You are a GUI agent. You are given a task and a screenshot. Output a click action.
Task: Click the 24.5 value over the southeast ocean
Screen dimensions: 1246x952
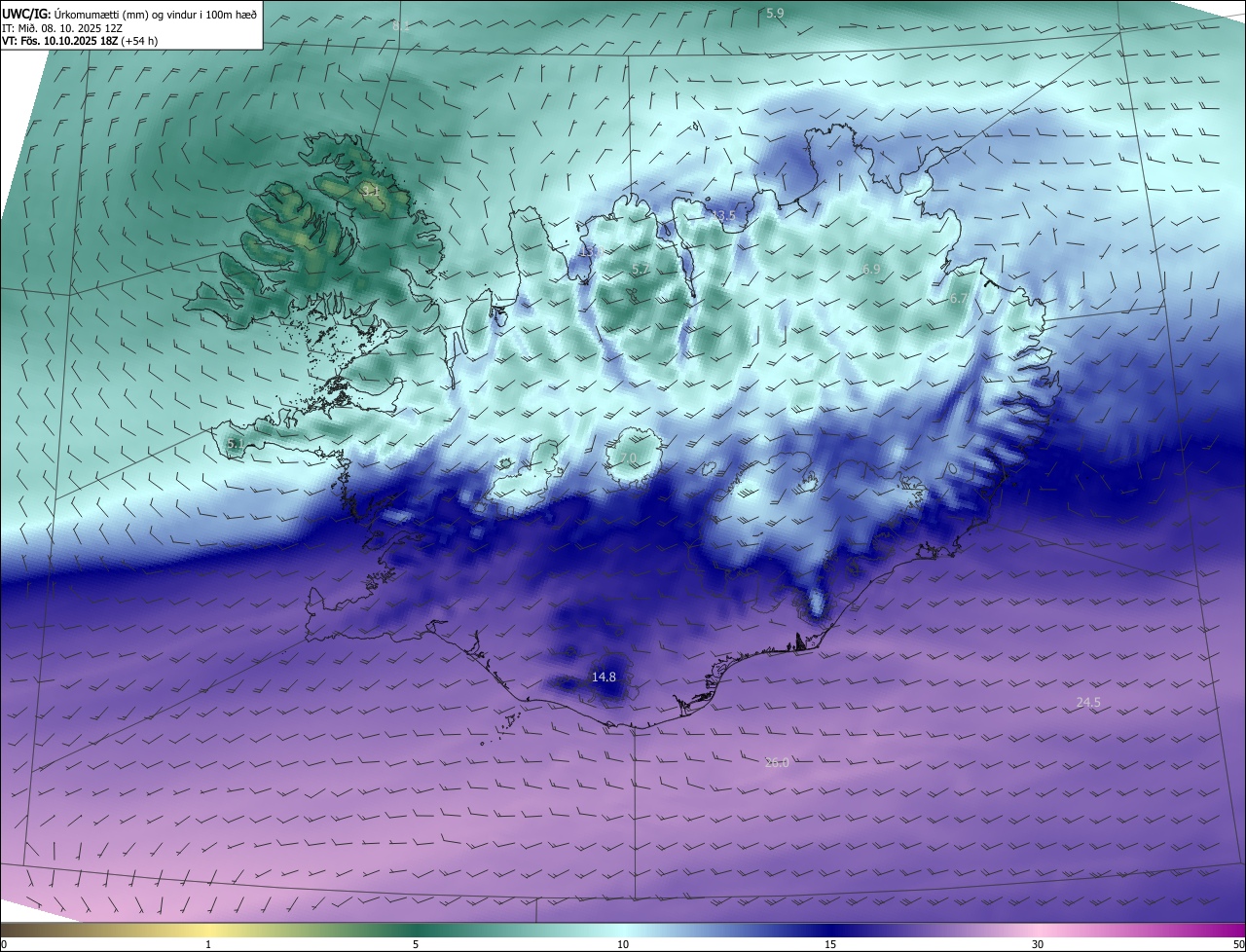tap(1088, 702)
